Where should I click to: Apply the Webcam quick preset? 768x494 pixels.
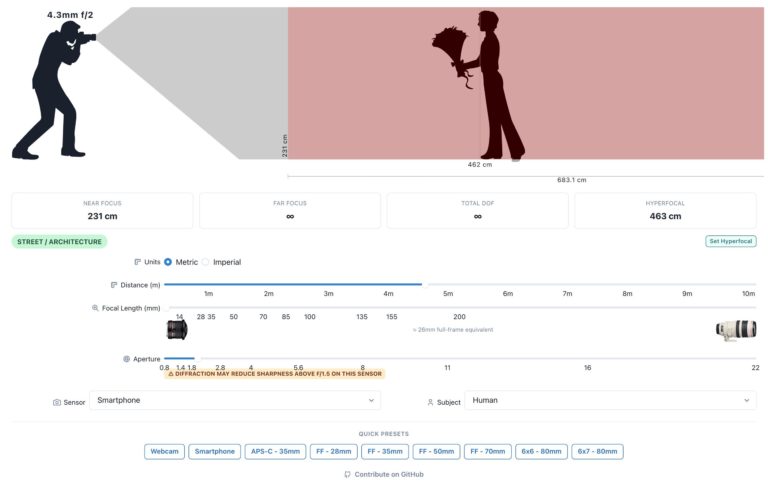coord(165,451)
